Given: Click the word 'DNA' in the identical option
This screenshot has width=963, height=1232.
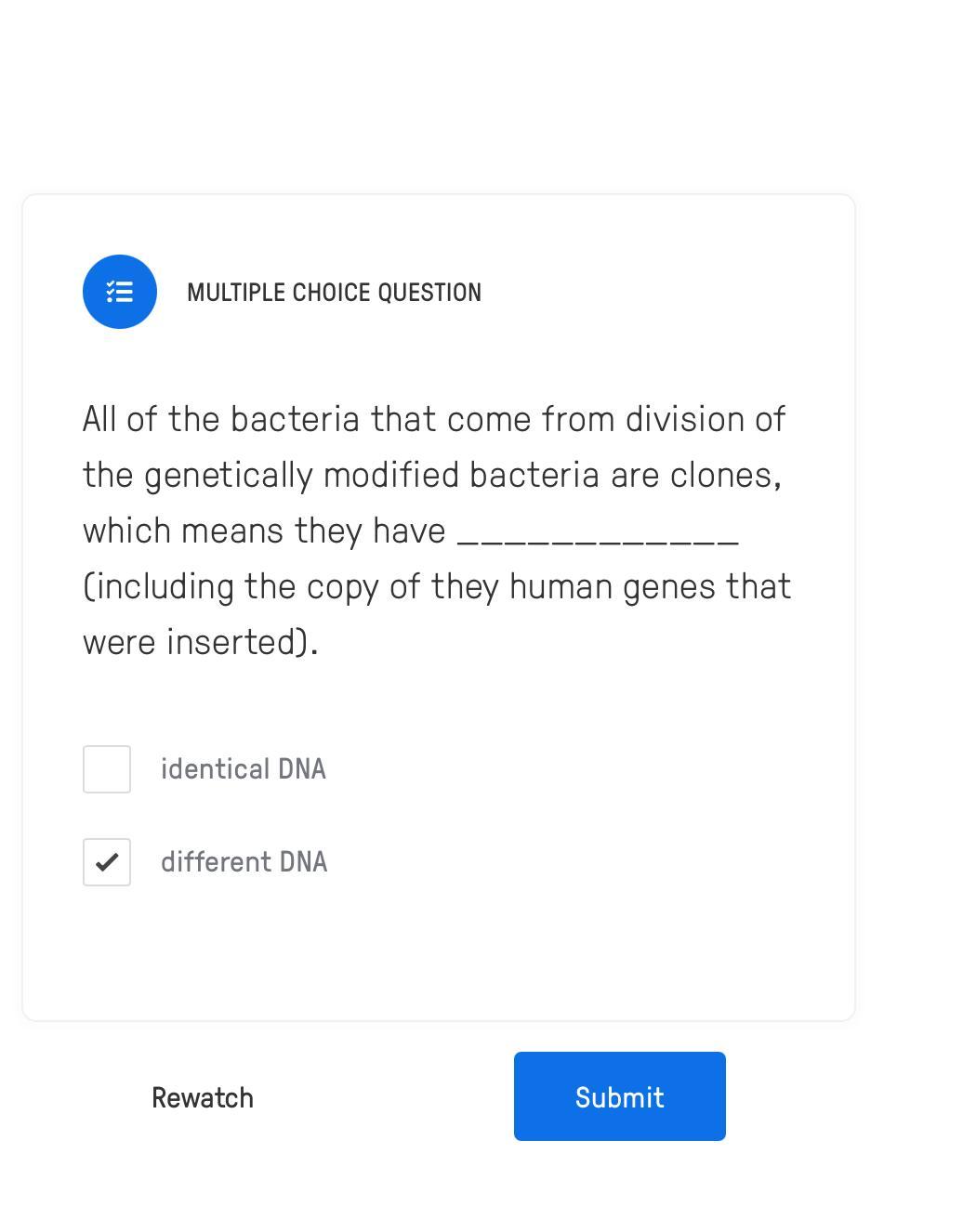Looking at the screenshot, I should coord(302,769).
